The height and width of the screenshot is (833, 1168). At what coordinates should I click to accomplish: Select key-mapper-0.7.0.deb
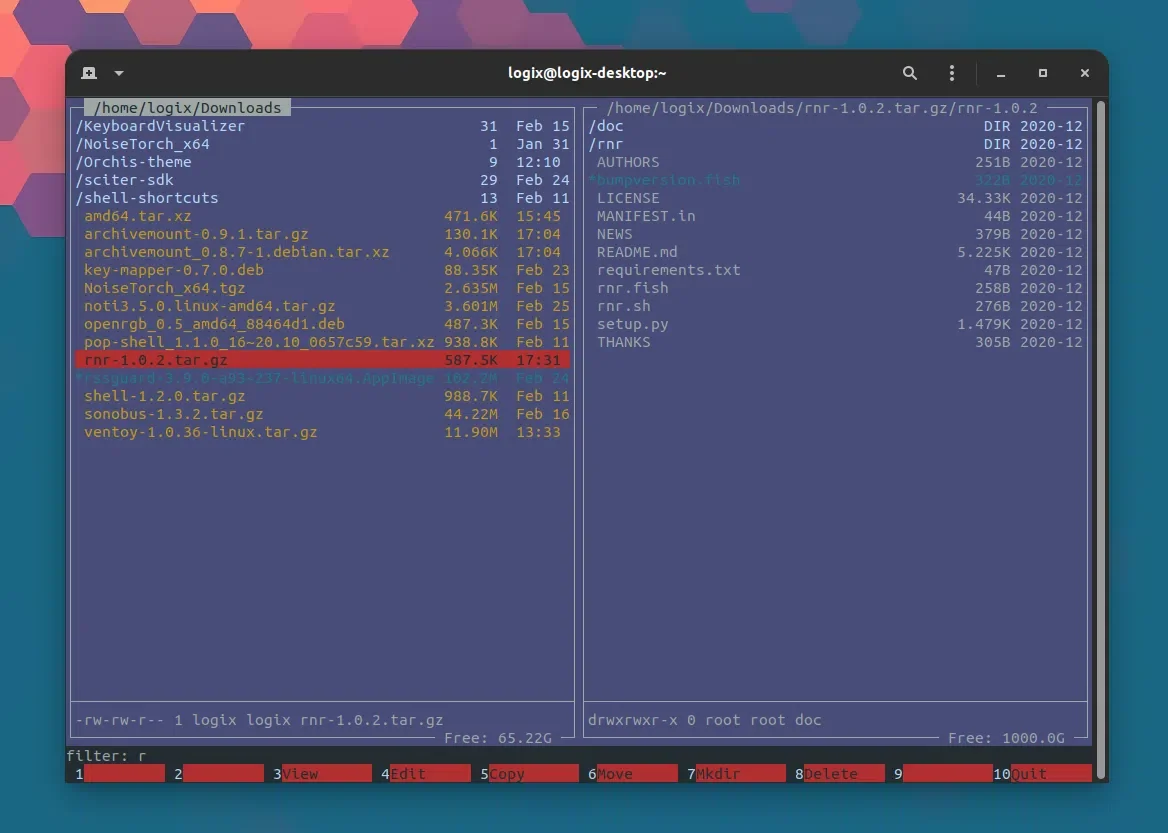click(323, 270)
